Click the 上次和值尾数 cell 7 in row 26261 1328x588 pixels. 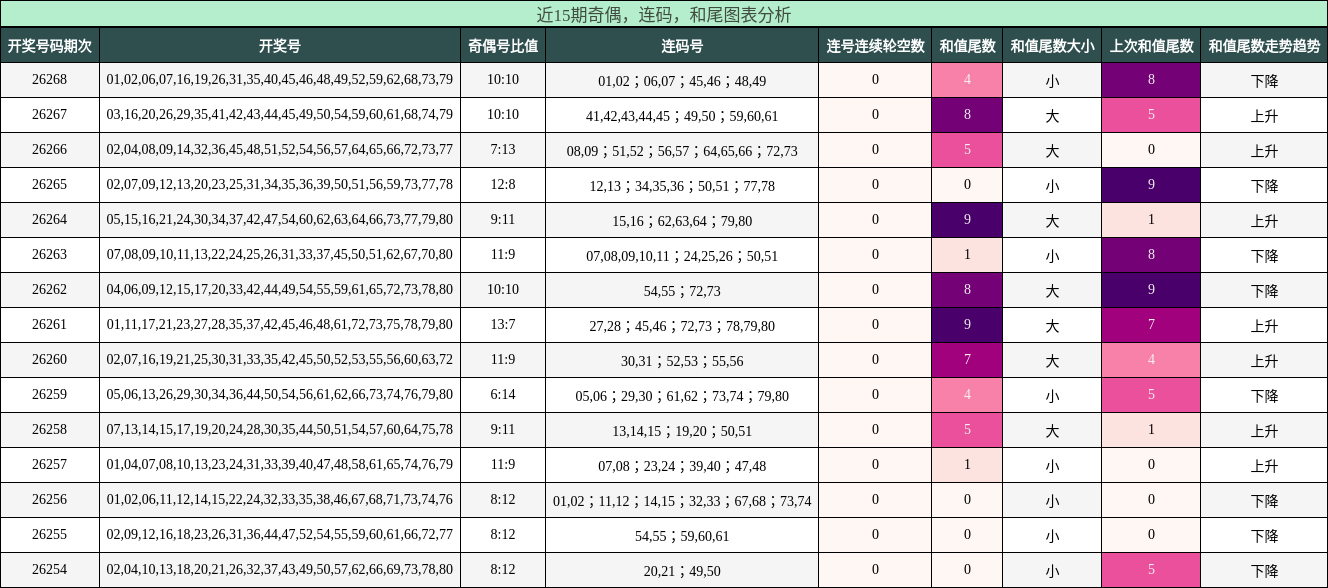pos(1151,325)
